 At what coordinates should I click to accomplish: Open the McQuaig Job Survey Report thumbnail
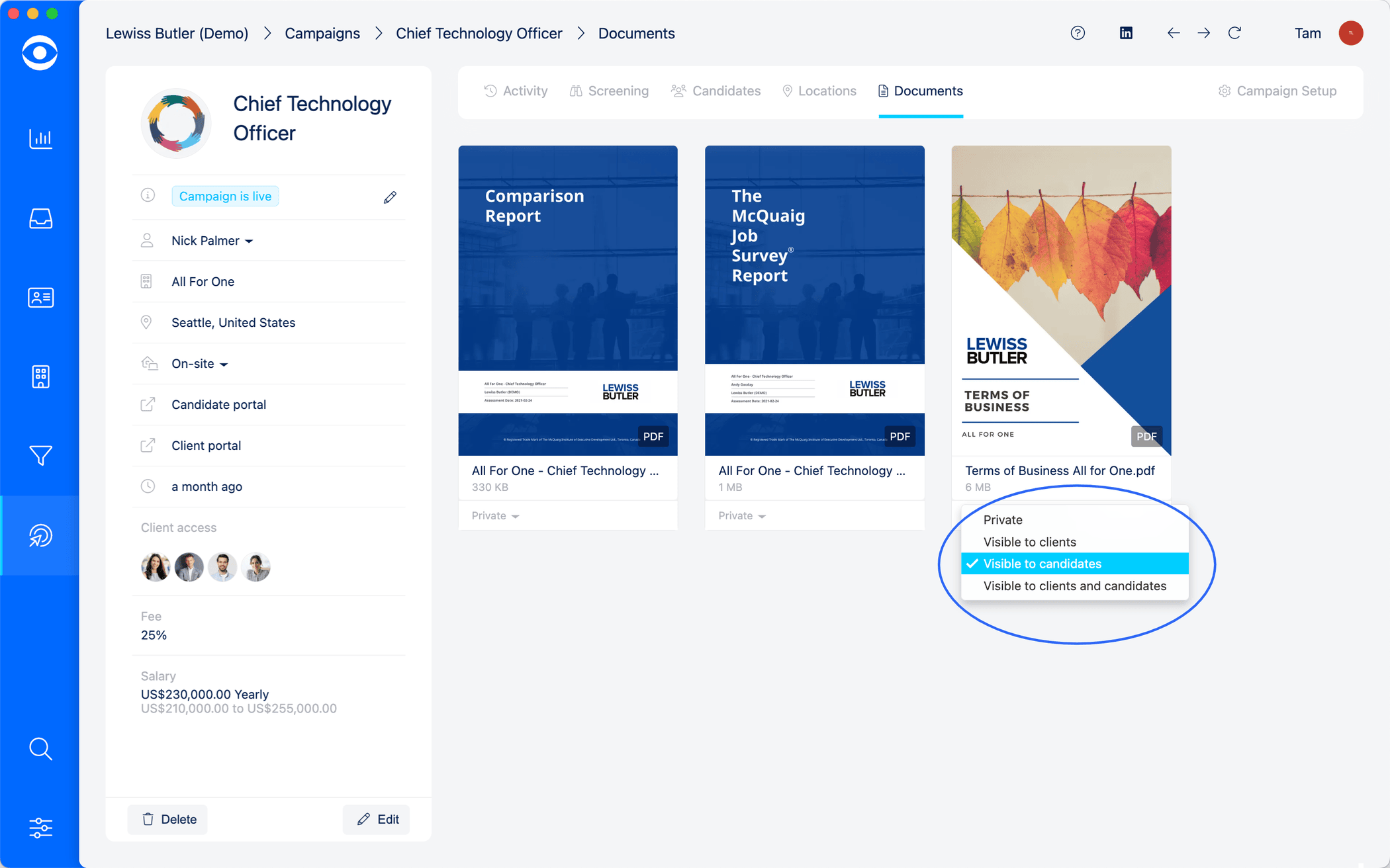(x=814, y=300)
